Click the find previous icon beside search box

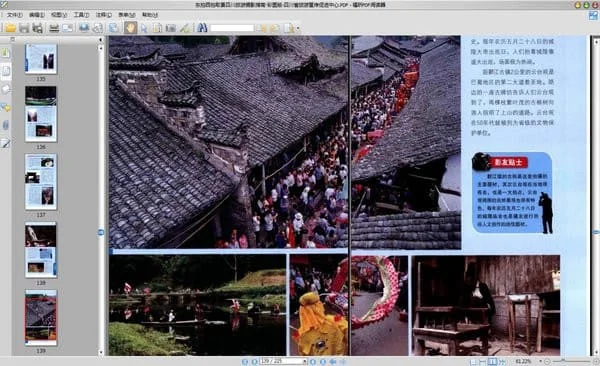(x=263, y=28)
